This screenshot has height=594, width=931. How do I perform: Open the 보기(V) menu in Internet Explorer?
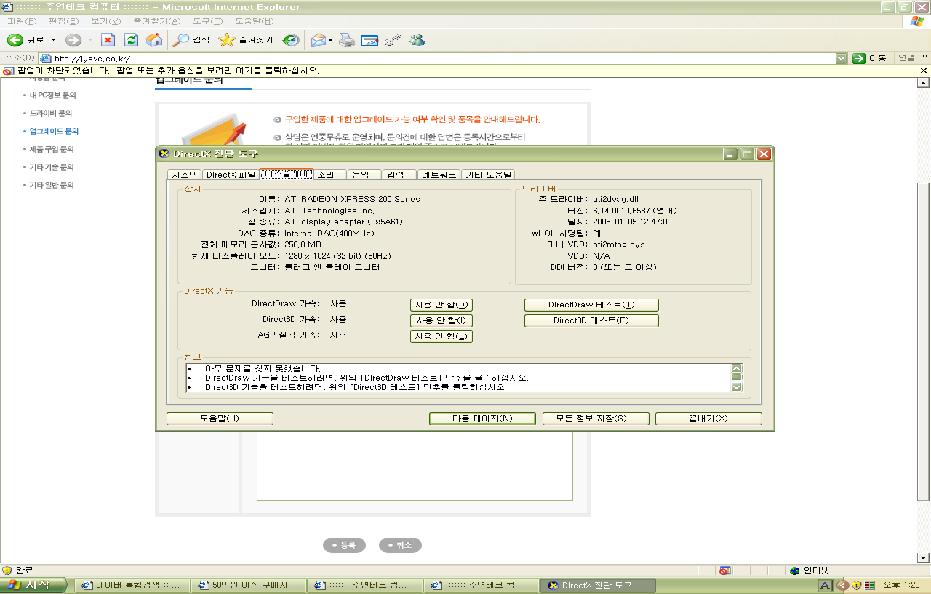pos(106,21)
